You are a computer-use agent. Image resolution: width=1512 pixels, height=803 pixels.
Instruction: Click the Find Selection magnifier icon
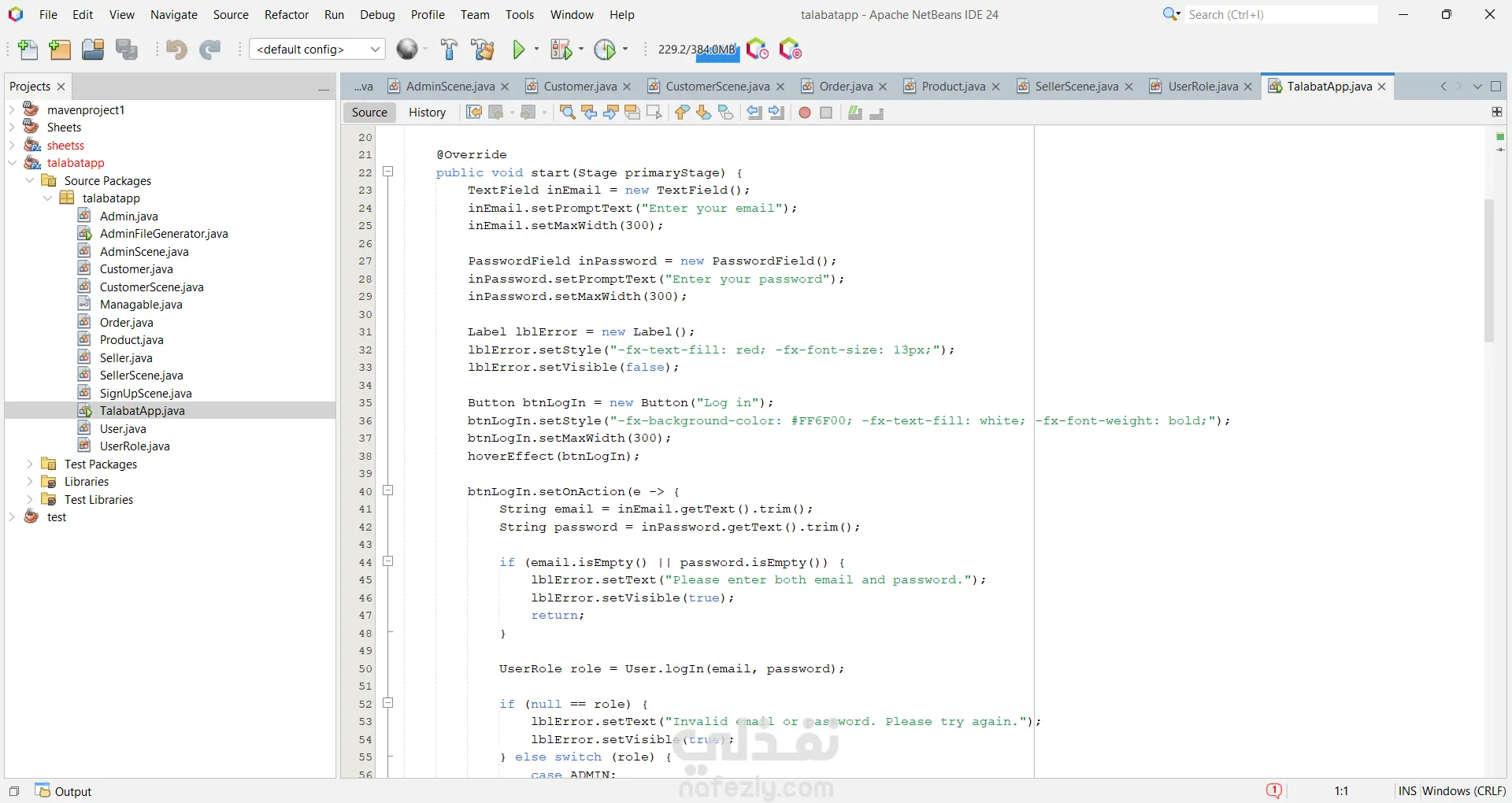[567, 113]
